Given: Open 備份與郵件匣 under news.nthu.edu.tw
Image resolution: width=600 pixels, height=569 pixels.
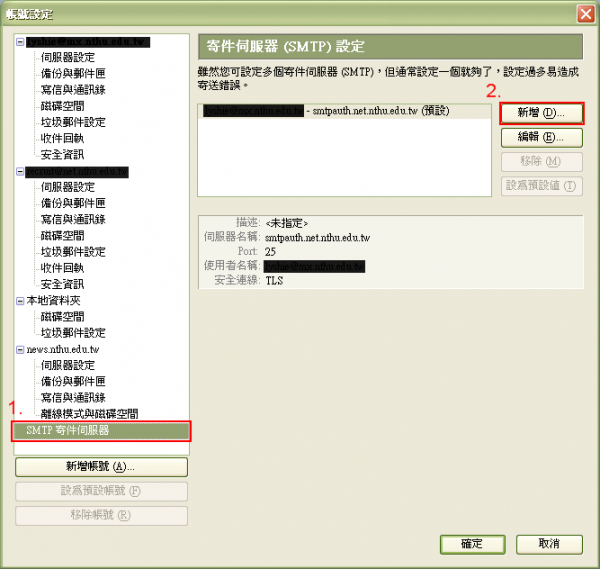Looking at the screenshot, I should 73,382.
